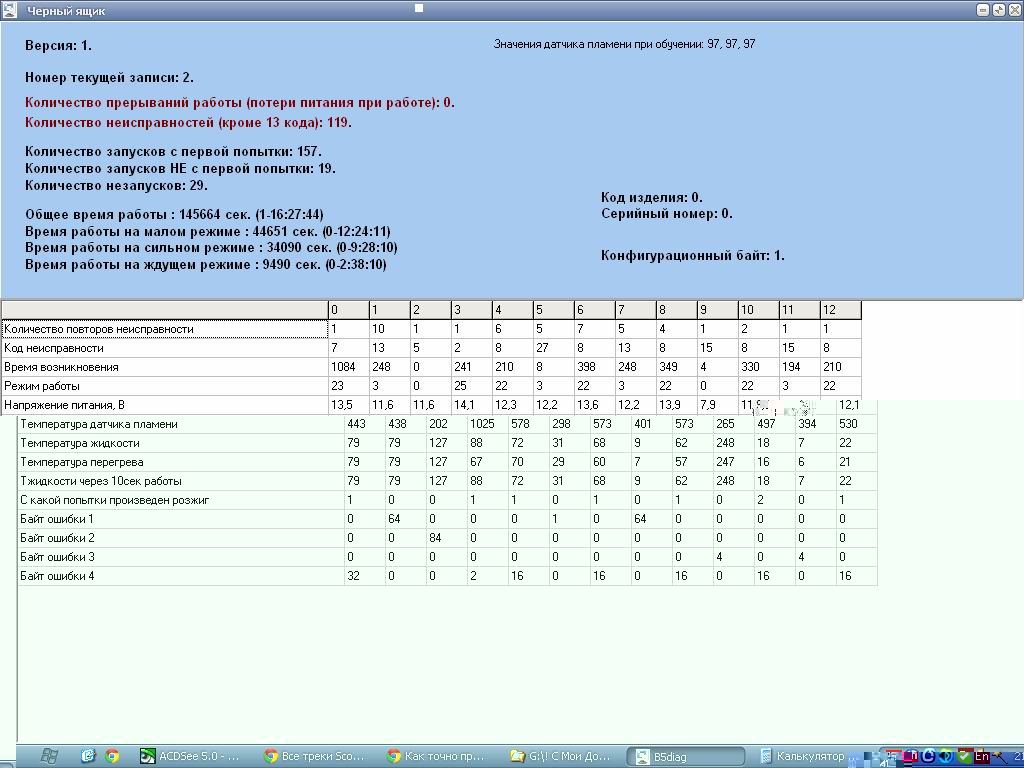Screen dimensions: 1024x768
Task: Click the 'Байт ошибки 1' row label
Action: pyautogui.click(x=181, y=519)
